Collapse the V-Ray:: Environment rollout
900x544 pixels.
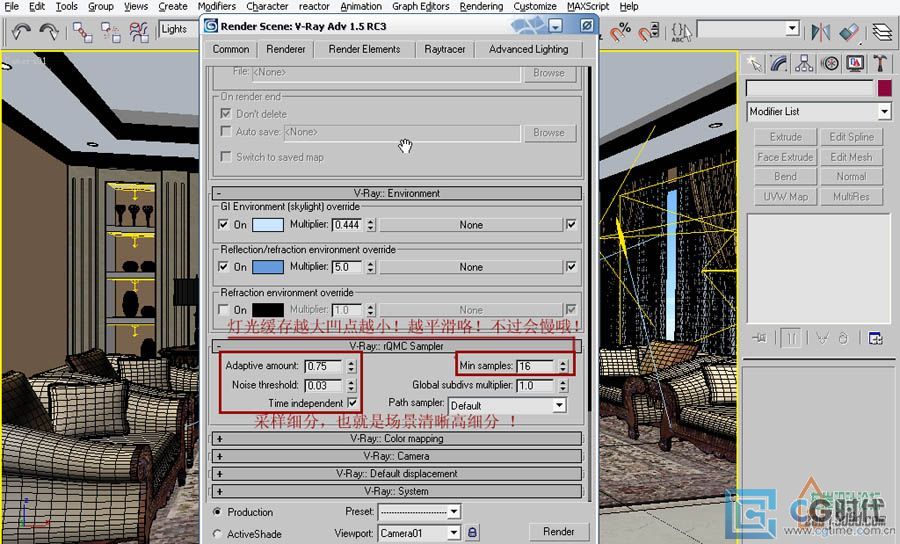[397, 193]
